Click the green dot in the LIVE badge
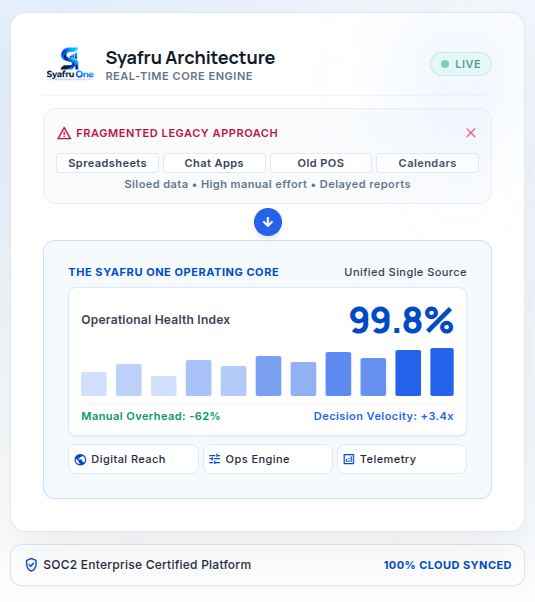535x602 pixels. click(x=445, y=64)
